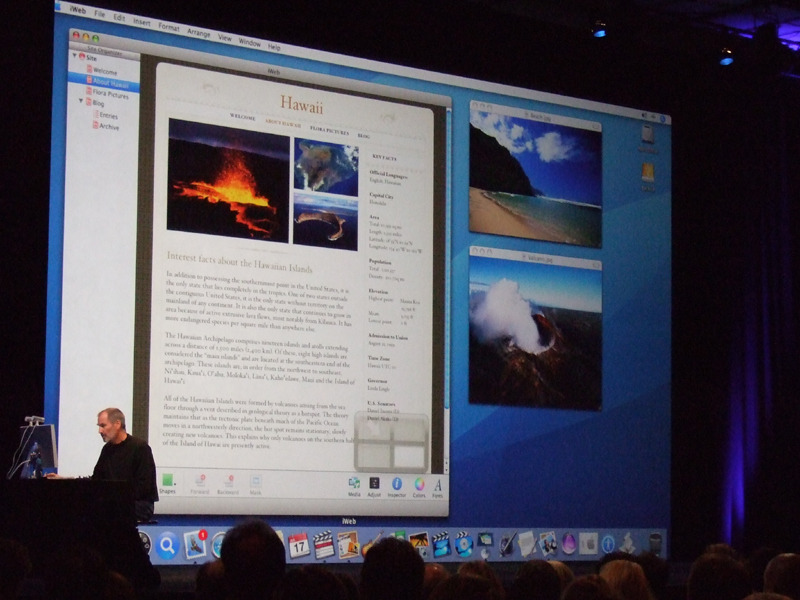The height and width of the screenshot is (600, 800).
Task: Open the Shapes tool in iWeb toolbar
Action: (x=168, y=483)
